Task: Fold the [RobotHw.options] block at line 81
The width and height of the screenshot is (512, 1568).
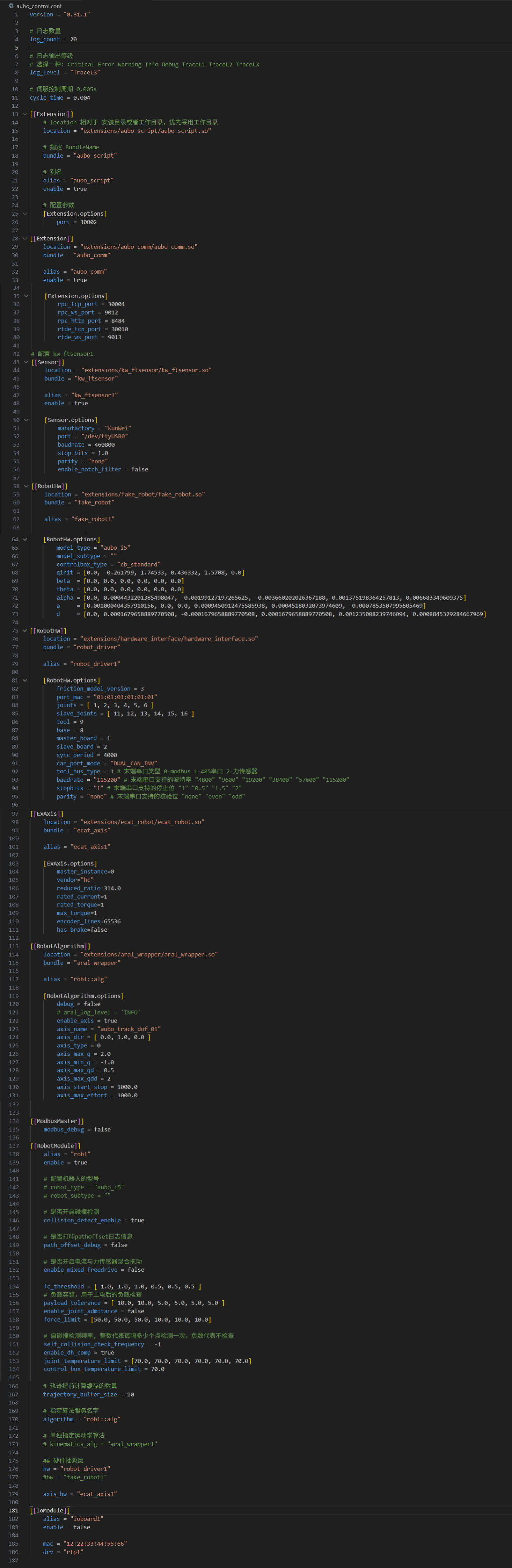Action: coord(25,680)
